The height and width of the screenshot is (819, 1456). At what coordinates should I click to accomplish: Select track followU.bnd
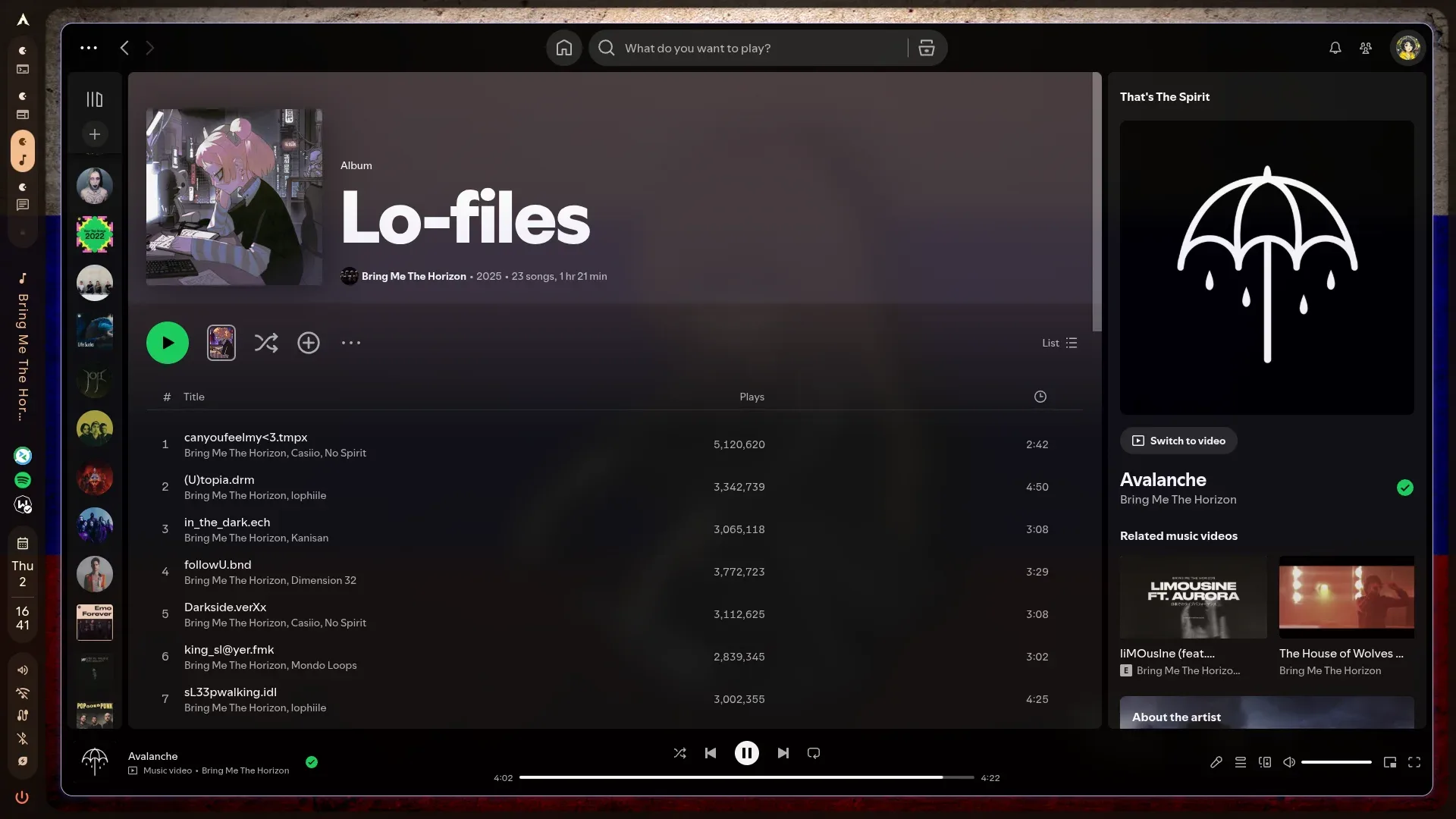coord(615,572)
